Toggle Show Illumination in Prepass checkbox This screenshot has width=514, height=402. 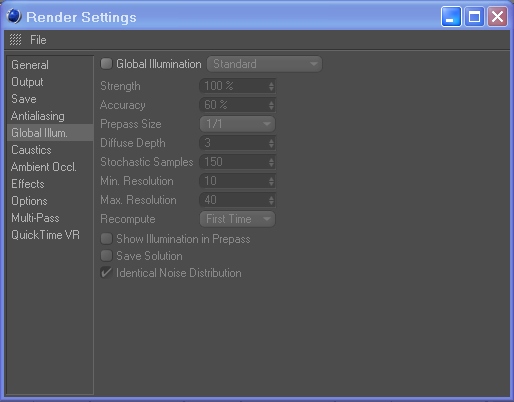click(x=106, y=239)
